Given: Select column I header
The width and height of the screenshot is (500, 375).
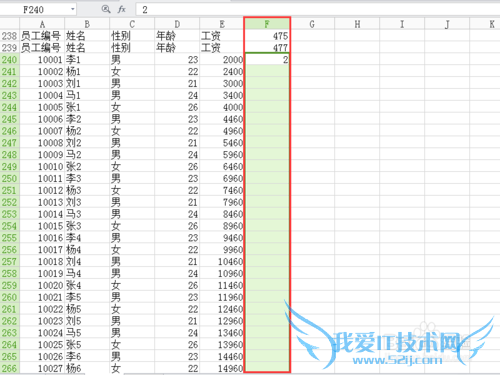Looking at the screenshot, I should (x=402, y=24).
